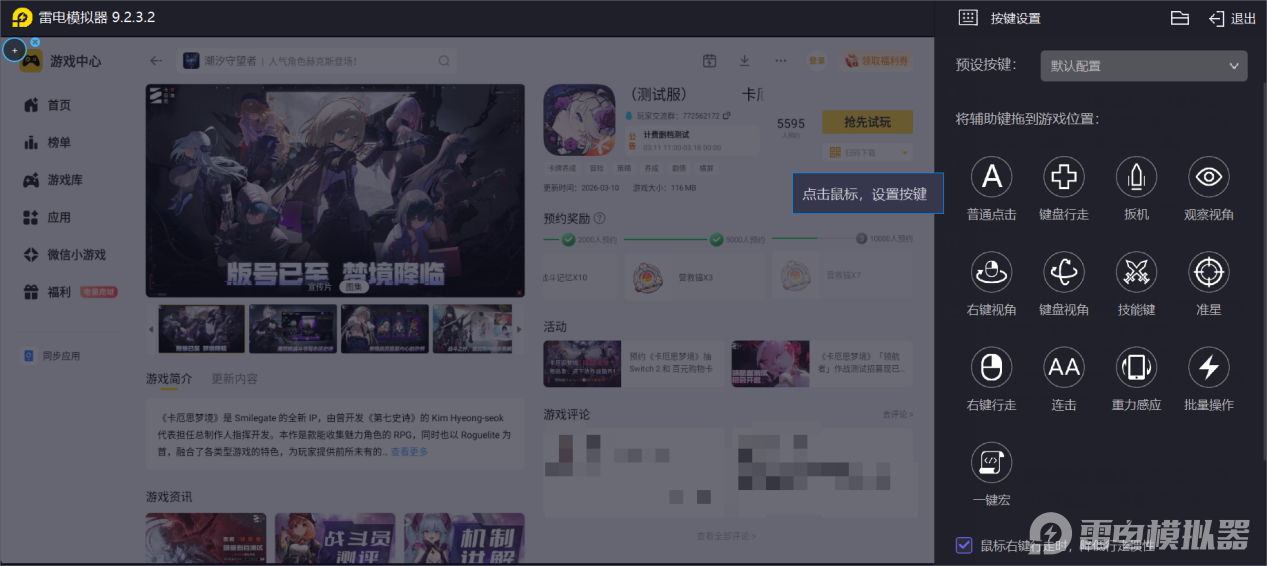Click the yellow 抢先试玩 button
The width and height of the screenshot is (1267, 566).
pos(867,122)
